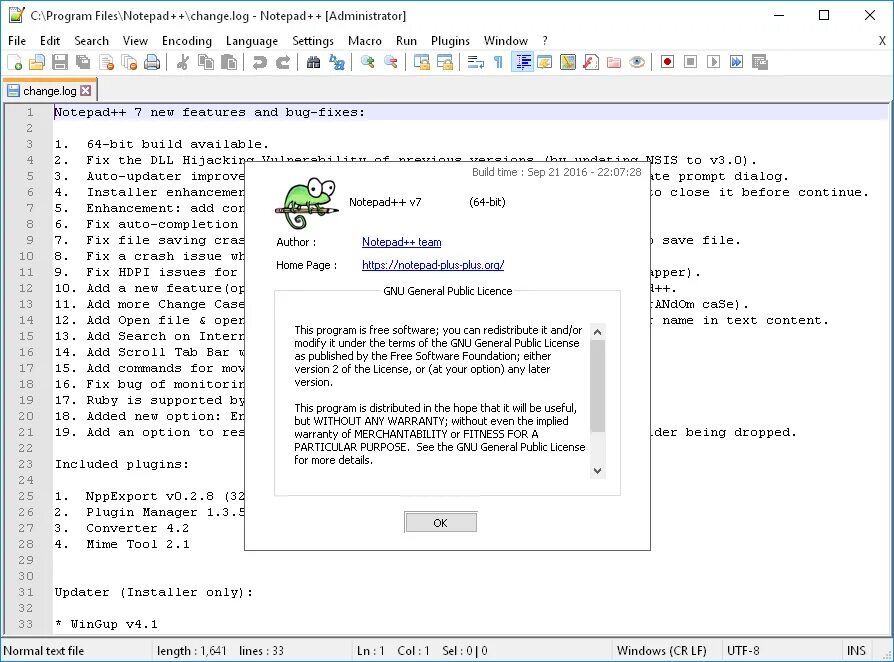Open the Settings menu

[x=312, y=40]
